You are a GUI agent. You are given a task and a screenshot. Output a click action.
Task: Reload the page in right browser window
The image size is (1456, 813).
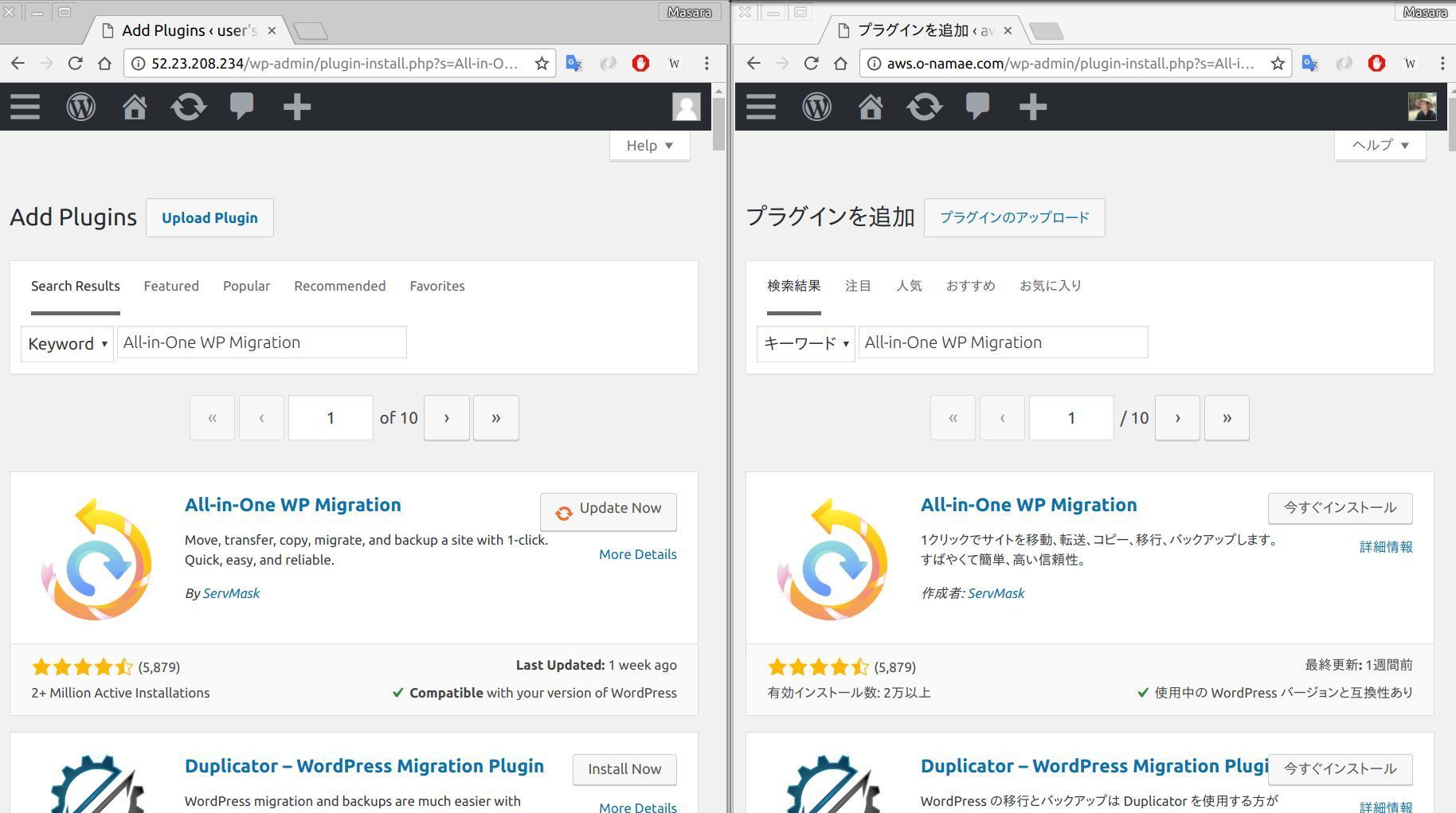click(811, 63)
